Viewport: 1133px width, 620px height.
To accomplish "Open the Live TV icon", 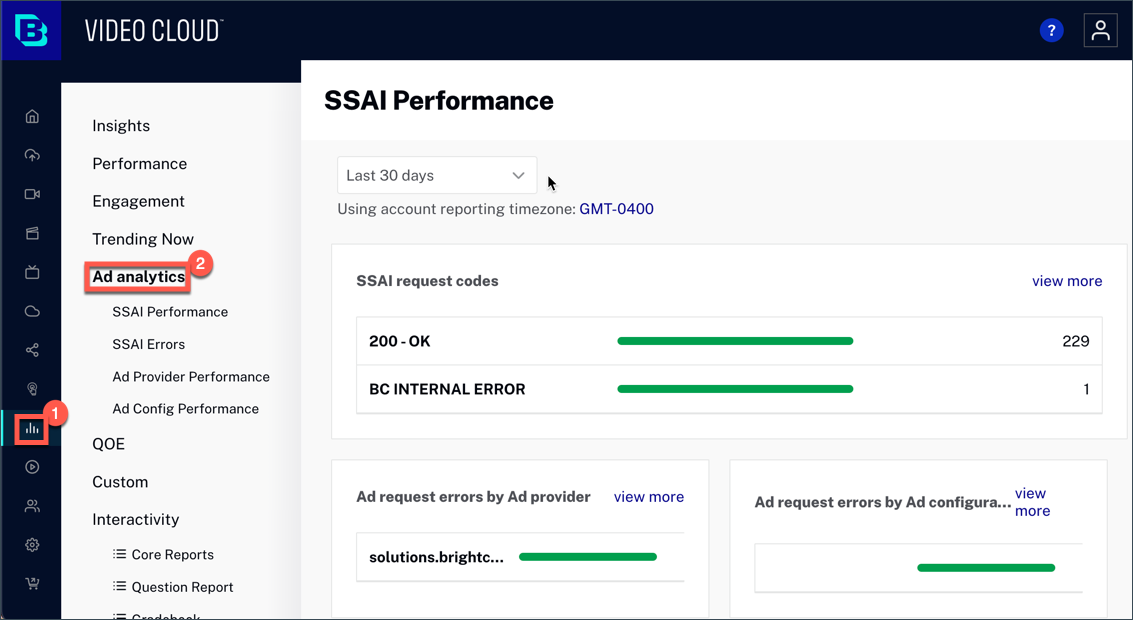I will point(31,271).
